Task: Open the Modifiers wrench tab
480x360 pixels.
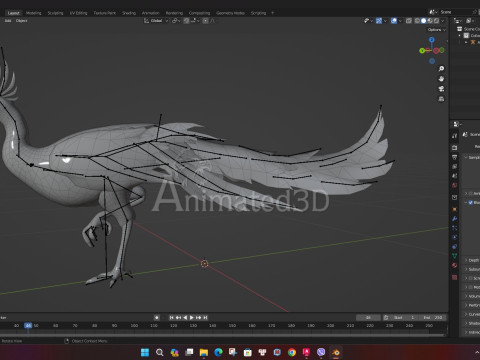Action: (455, 219)
